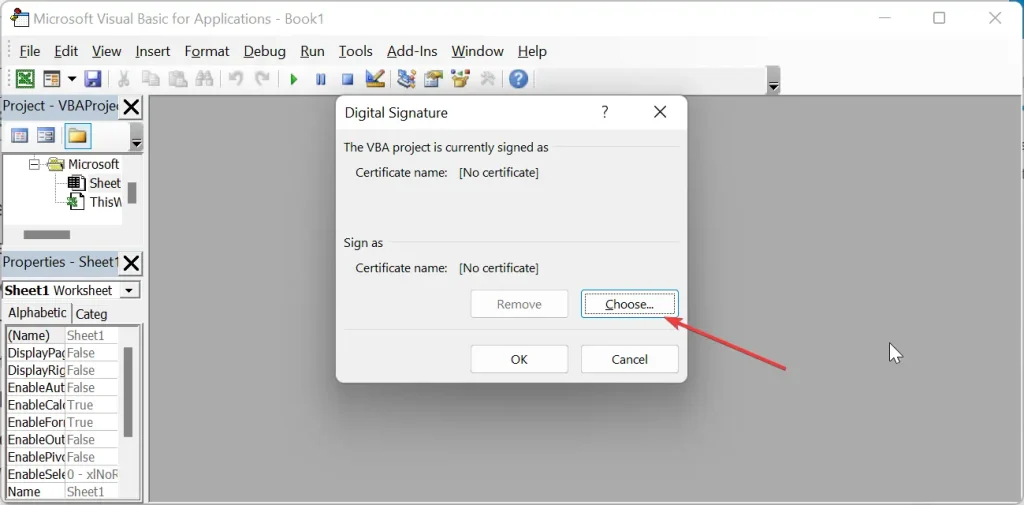Click the View Code icon in Project panel
Image resolution: width=1024 pixels, height=505 pixels.
(x=19, y=136)
